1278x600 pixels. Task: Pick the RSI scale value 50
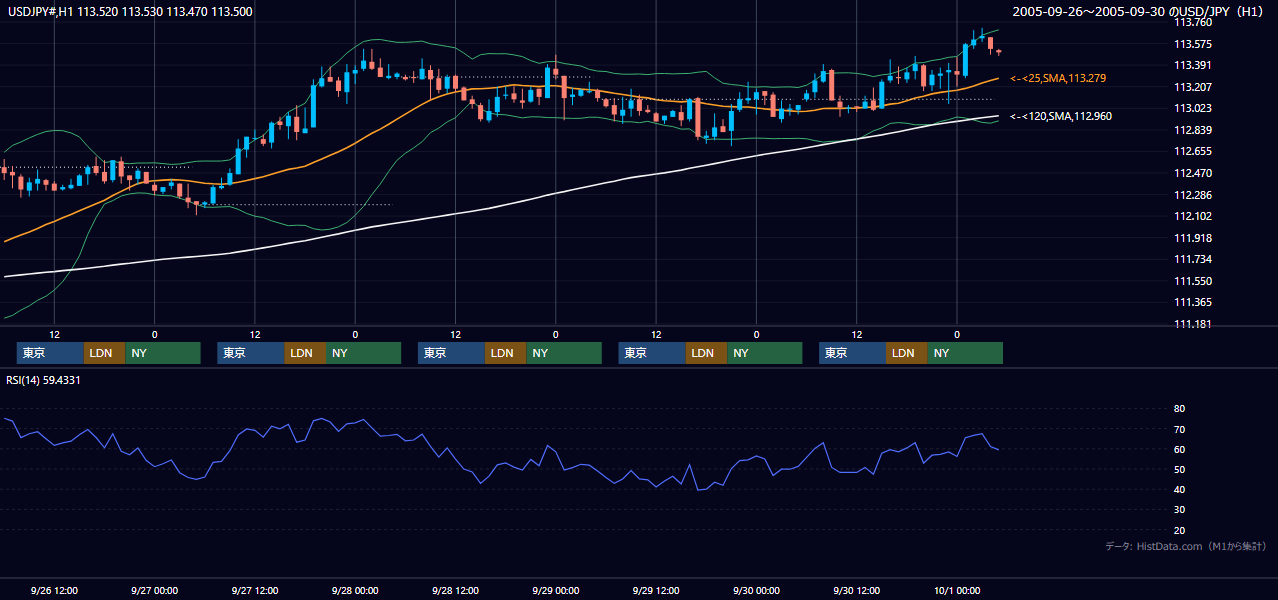1179,469
